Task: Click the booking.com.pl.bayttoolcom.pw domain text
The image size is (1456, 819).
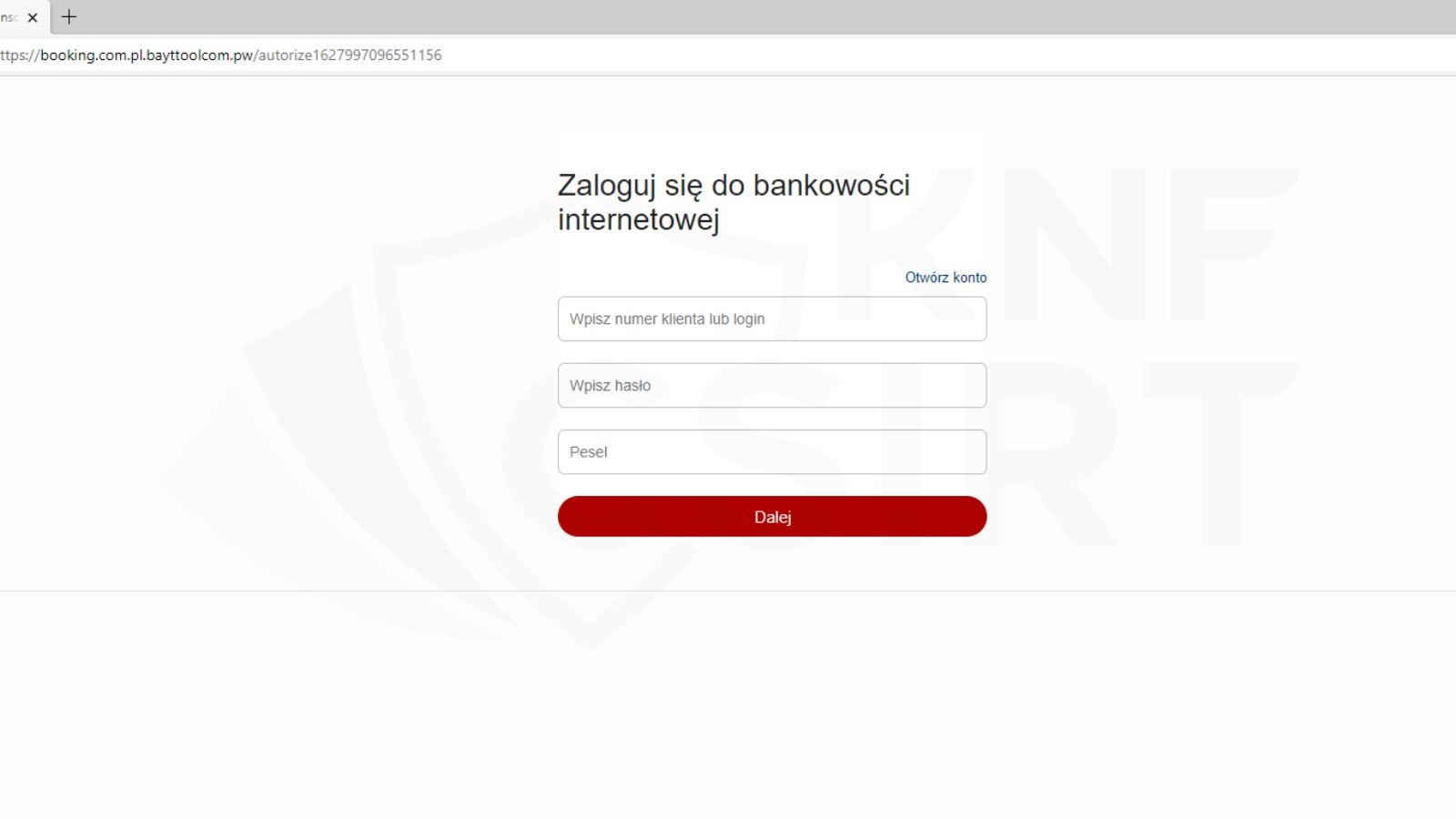Action: [147, 56]
